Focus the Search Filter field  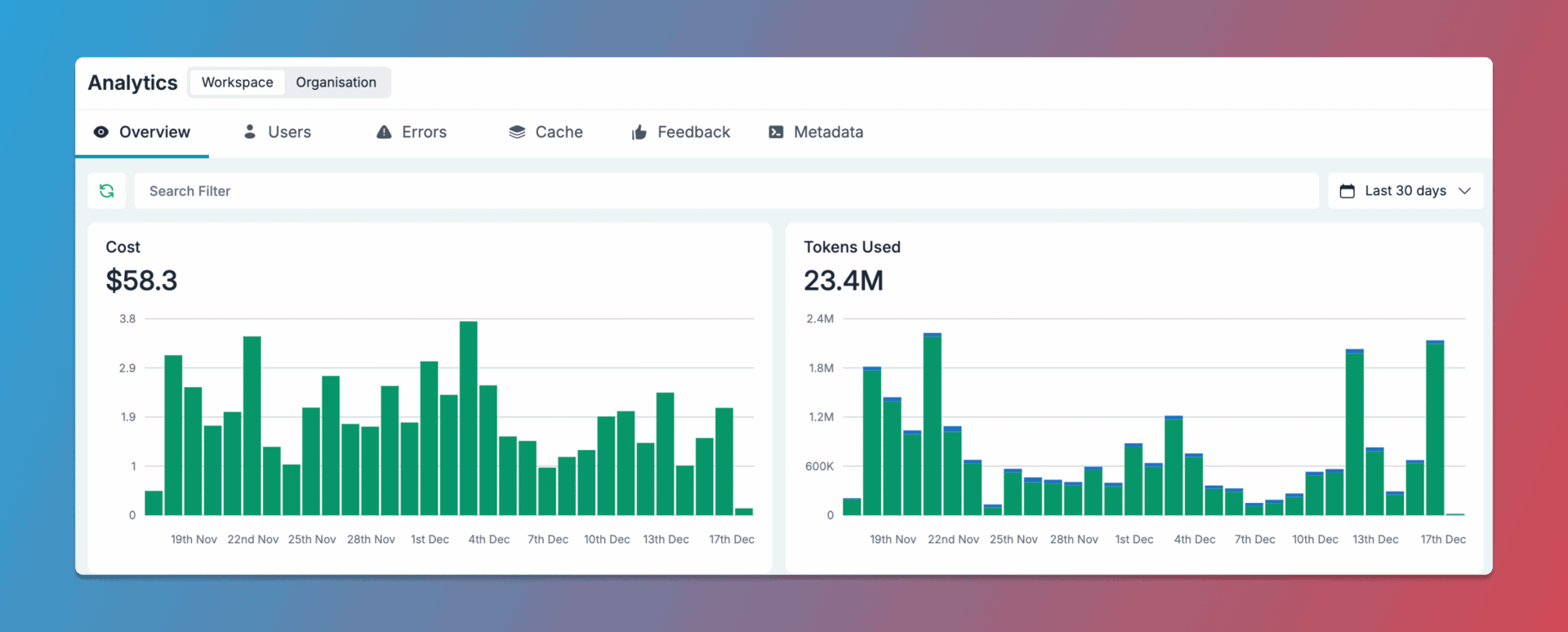click(x=727, y=190)
